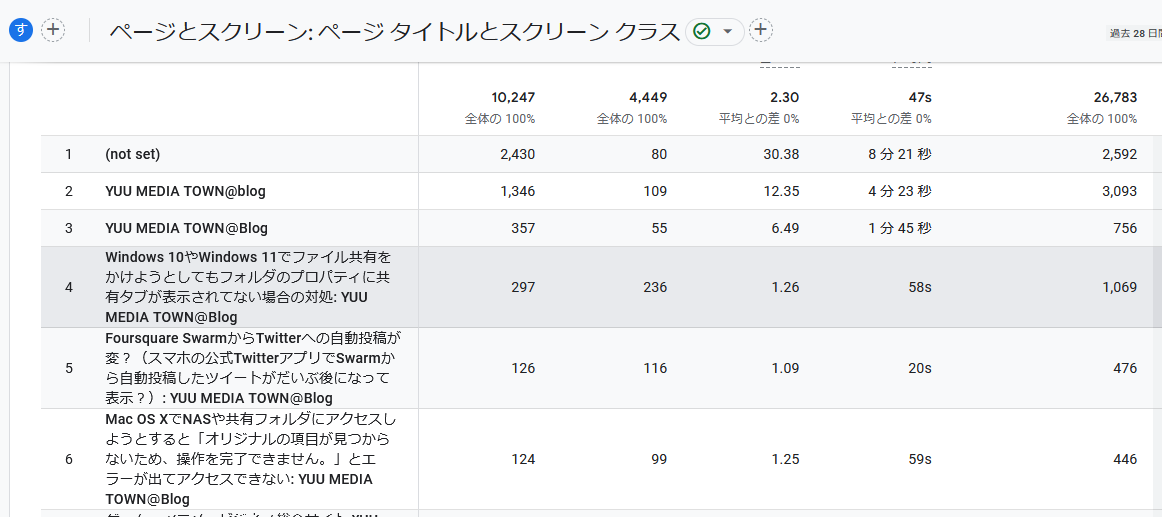Click the 116 cell in row 5
This screenshot has width=1162, height=517.
pyautogui.click(x=655, y=368)
